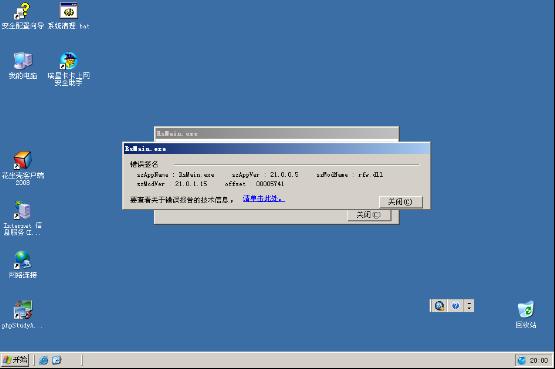Click 关闭 in front RsMain.exe dialog
This screenshot has width=555, height=369.
[x=400, y=202]
